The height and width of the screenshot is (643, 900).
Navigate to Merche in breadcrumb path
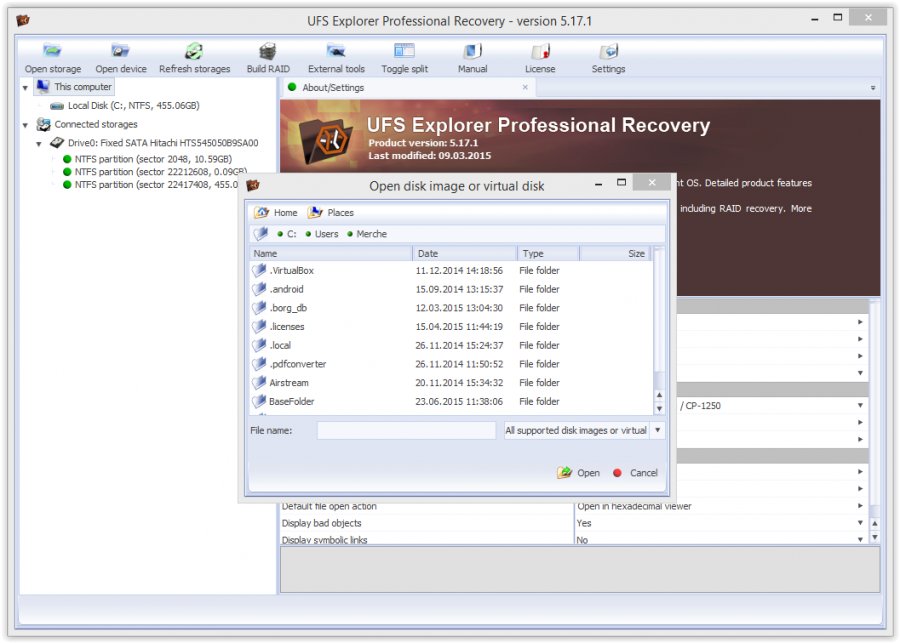367,234
